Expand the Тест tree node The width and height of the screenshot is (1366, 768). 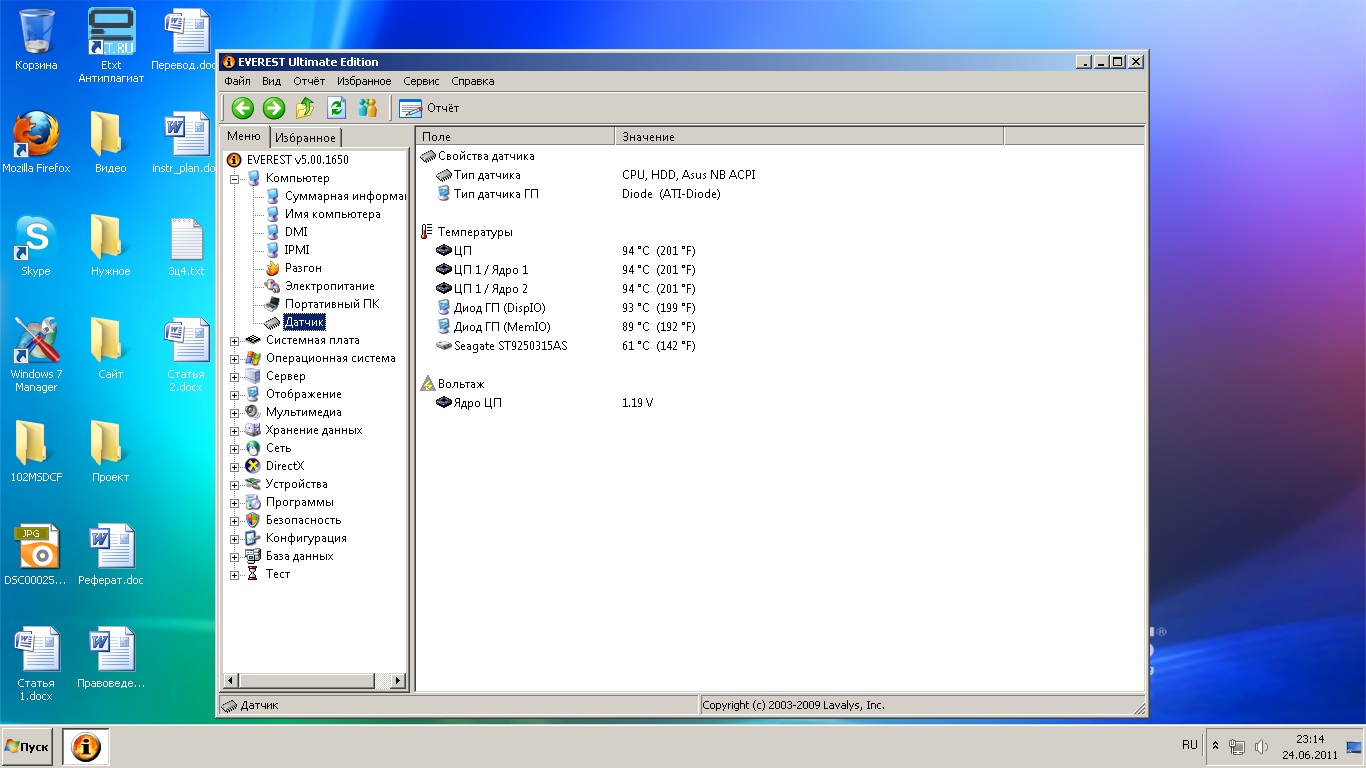pyautogui.click(x=235, y=575)
